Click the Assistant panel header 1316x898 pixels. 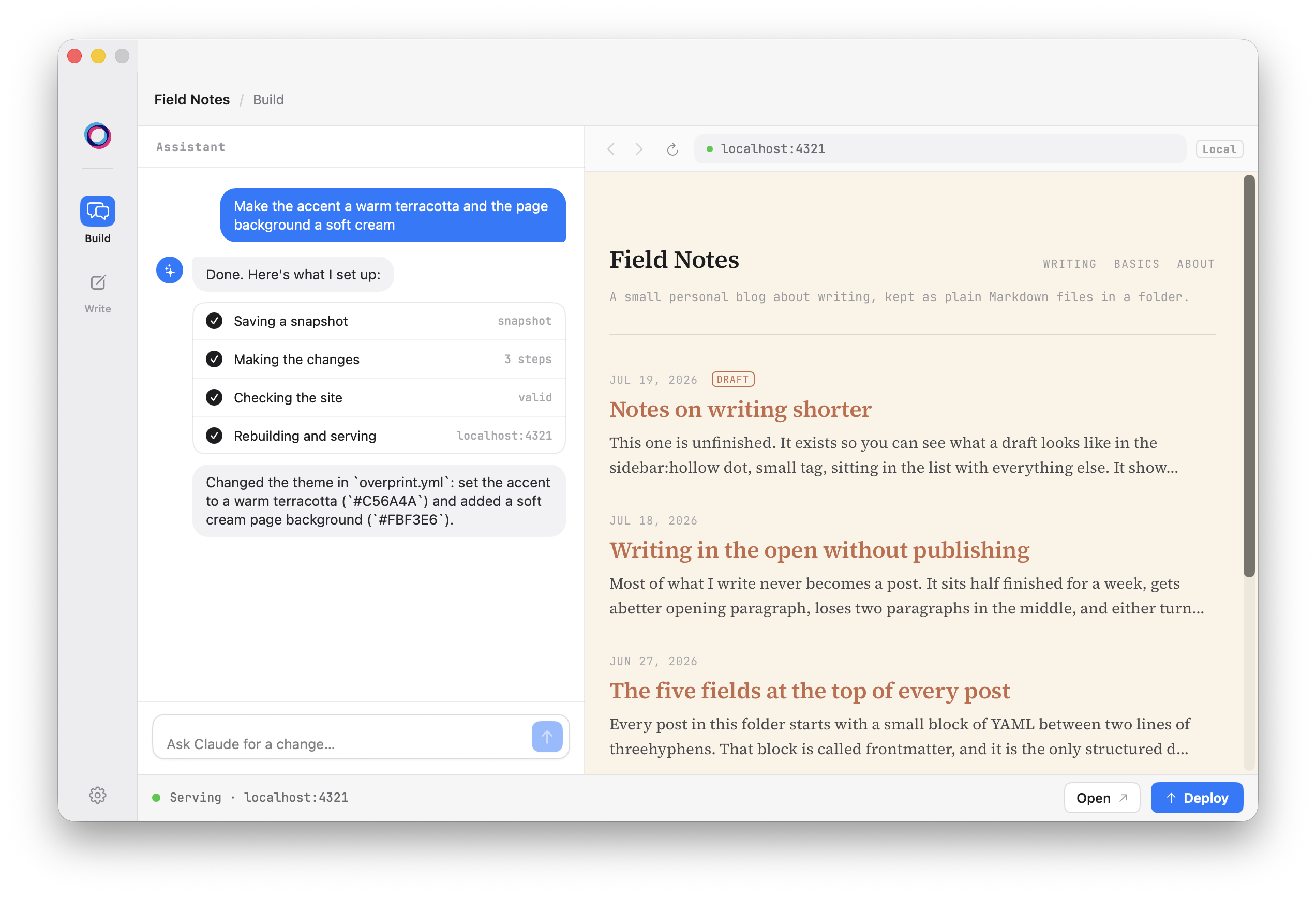[x=190, y=147]
